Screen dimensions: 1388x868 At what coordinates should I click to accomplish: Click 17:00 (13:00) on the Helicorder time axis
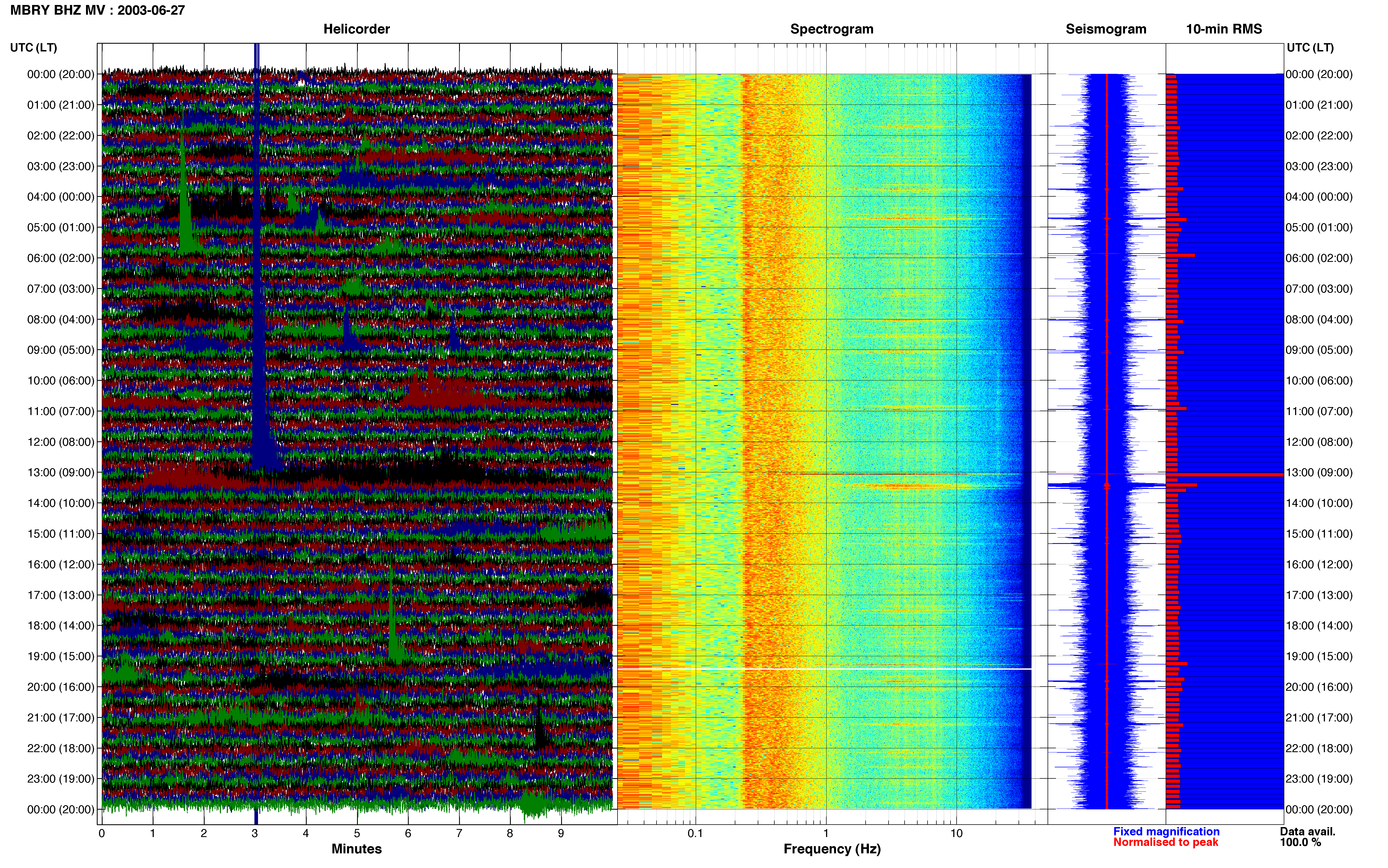click(61, 595)
